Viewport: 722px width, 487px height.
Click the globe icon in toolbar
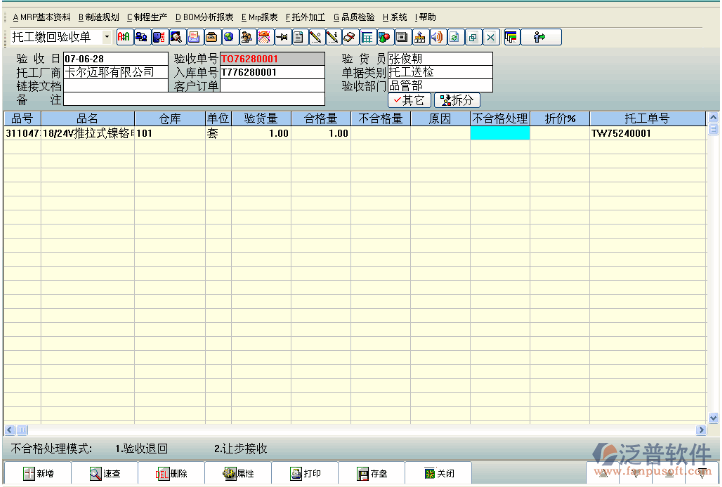click(229, 37)
